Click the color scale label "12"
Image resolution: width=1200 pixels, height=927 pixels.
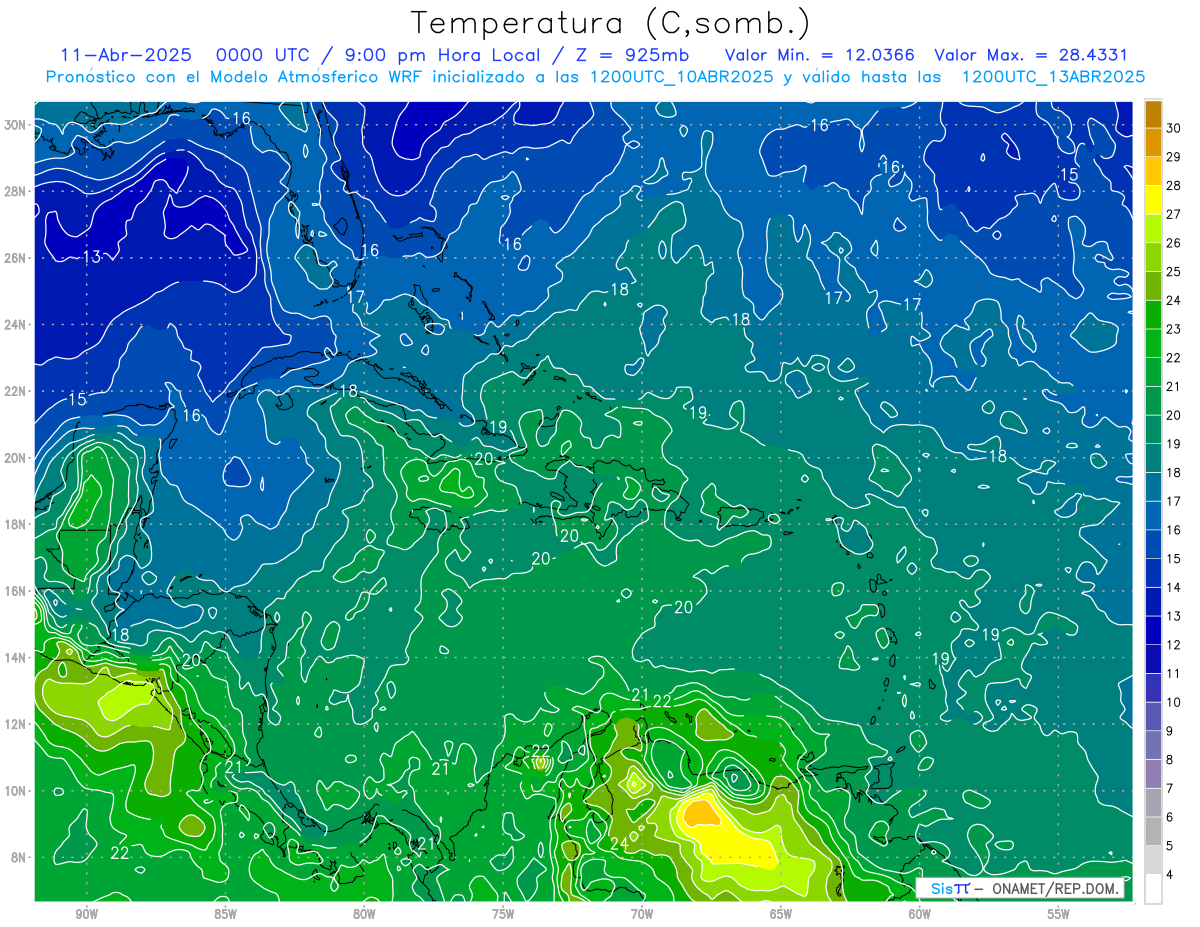point(1174,645)
